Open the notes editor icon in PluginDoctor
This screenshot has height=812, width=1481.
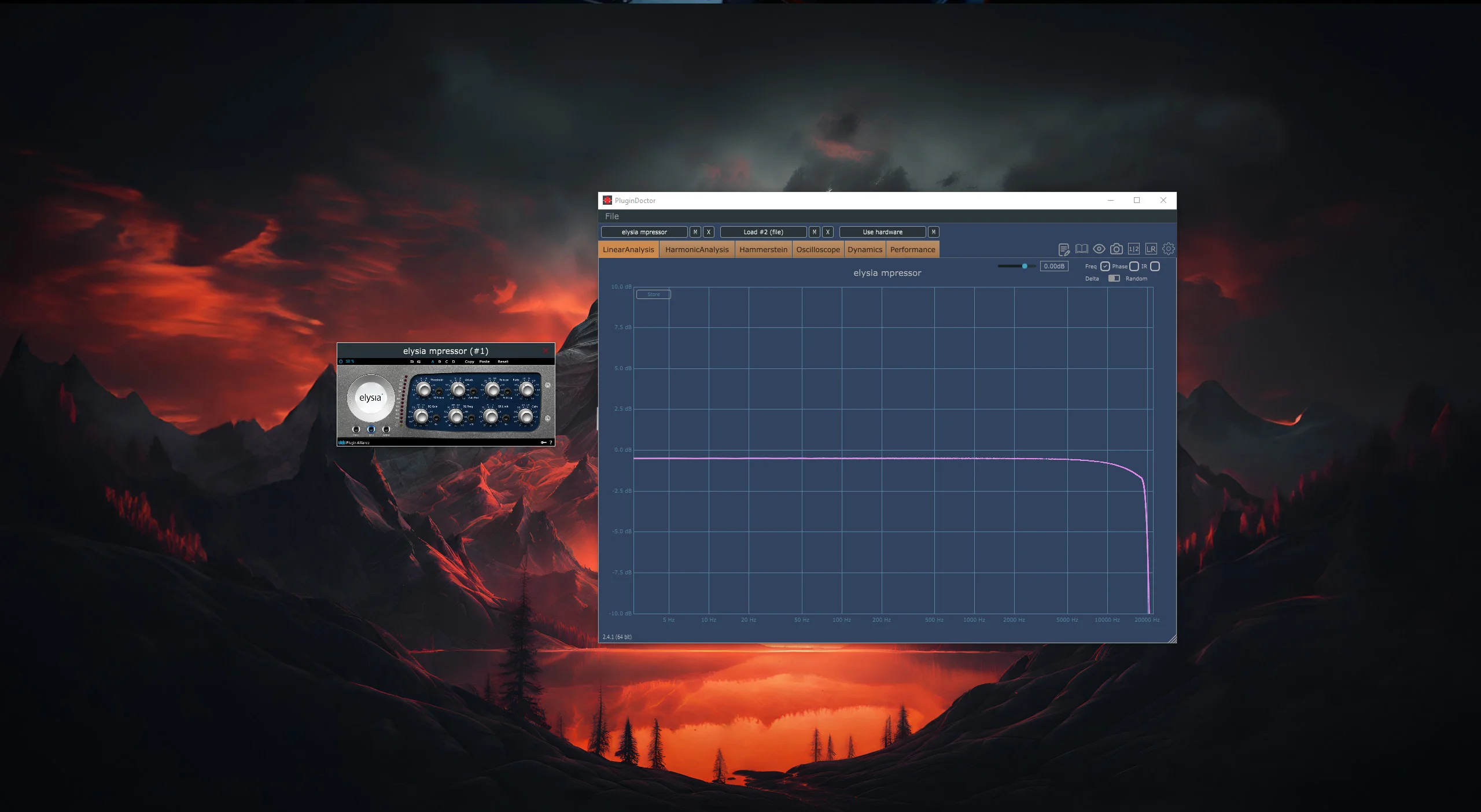click(1064, 249)
